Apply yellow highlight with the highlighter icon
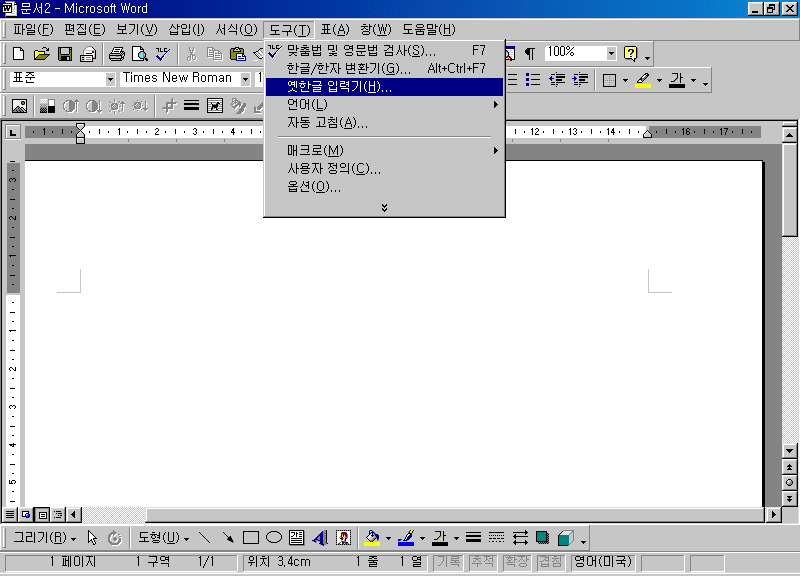Viewport: 800px width, 576px height. [643, 80]
